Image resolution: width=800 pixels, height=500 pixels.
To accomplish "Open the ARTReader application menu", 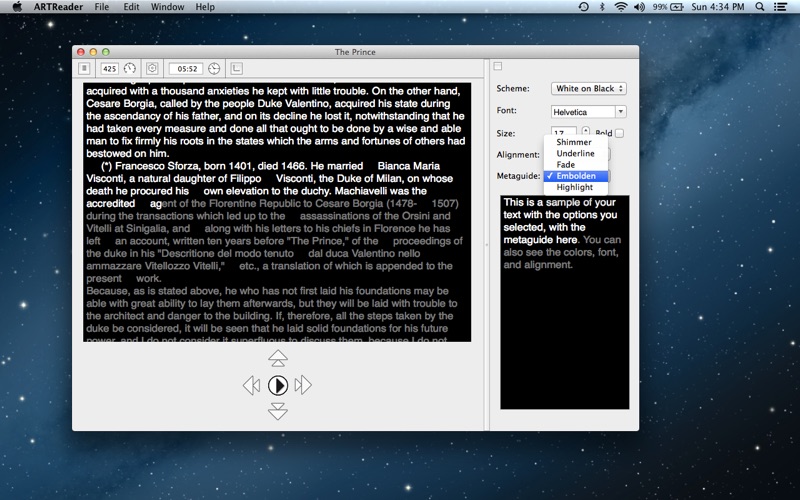I will coord(58,7).
